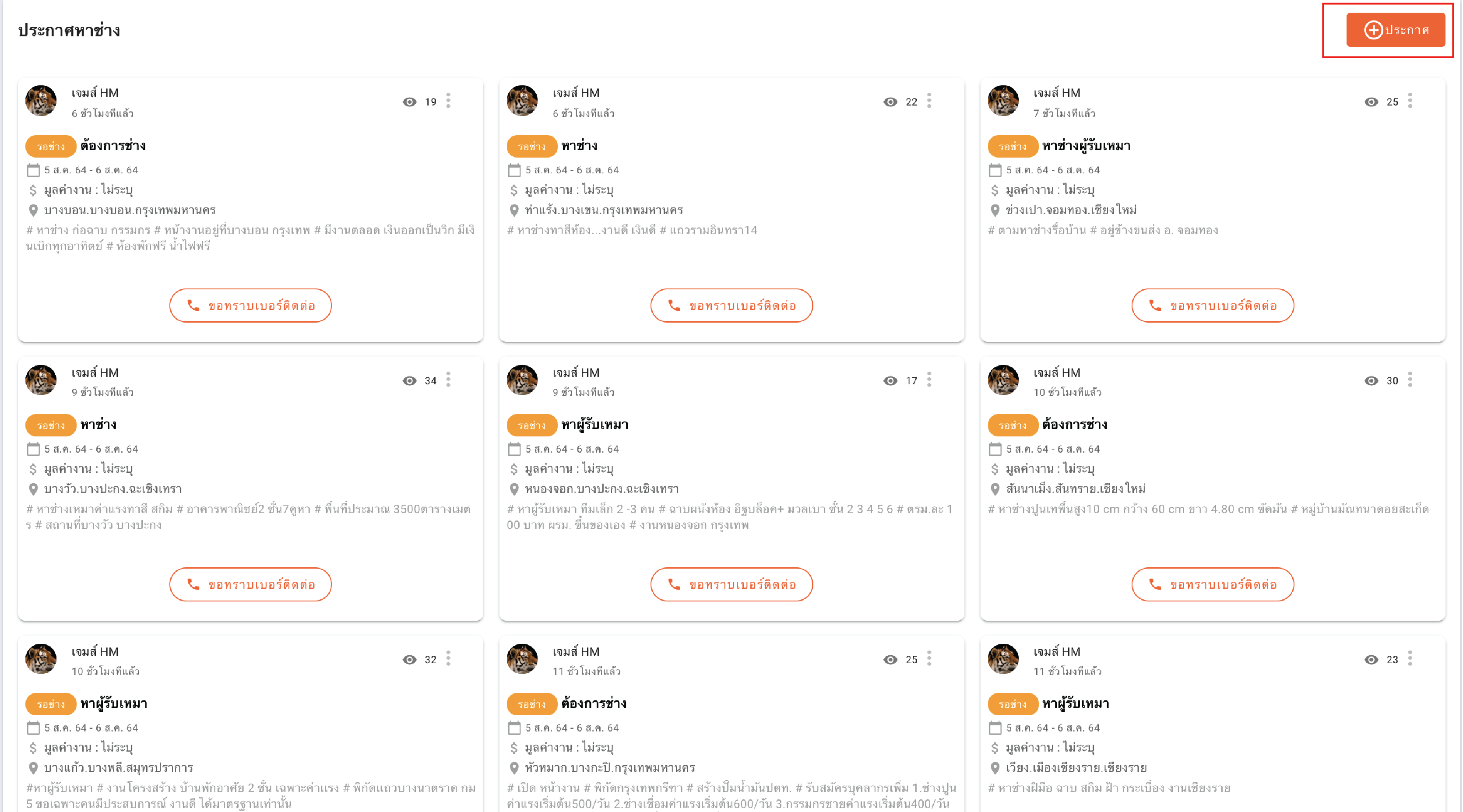
Task: Click location pin icon beside ข่วงเปา.จอมทอง.เชียงใหม่
Action: [995, 210]
